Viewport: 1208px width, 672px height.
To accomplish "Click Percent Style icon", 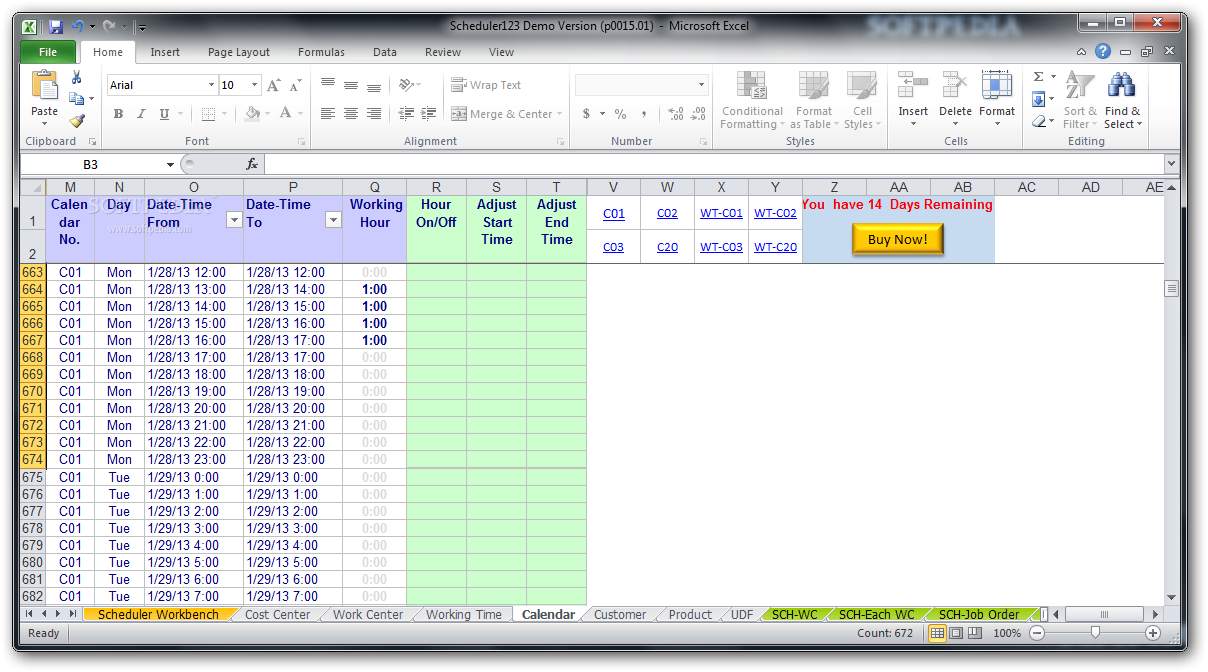I will [x=620, y=114].
